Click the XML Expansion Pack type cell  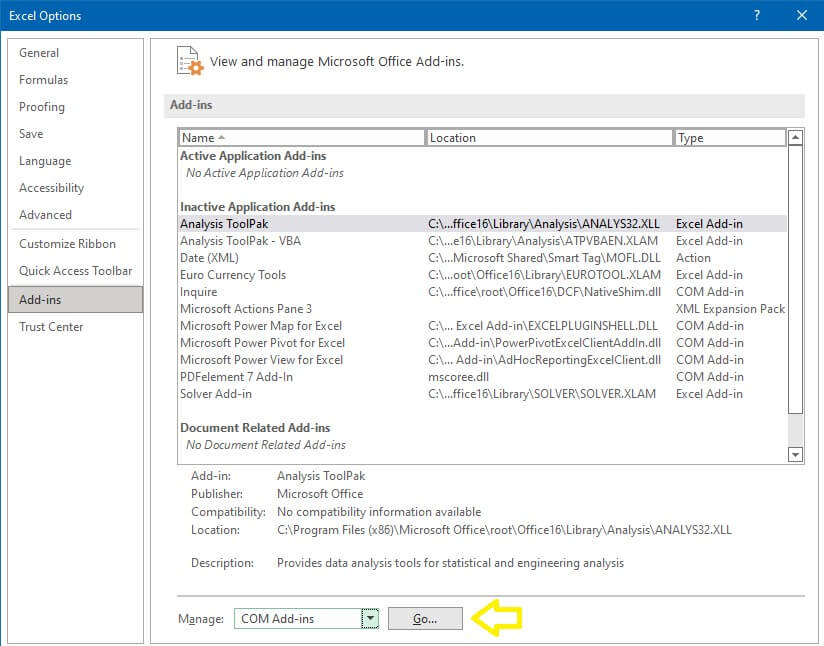pyautogui.click(x=730, y=309)
